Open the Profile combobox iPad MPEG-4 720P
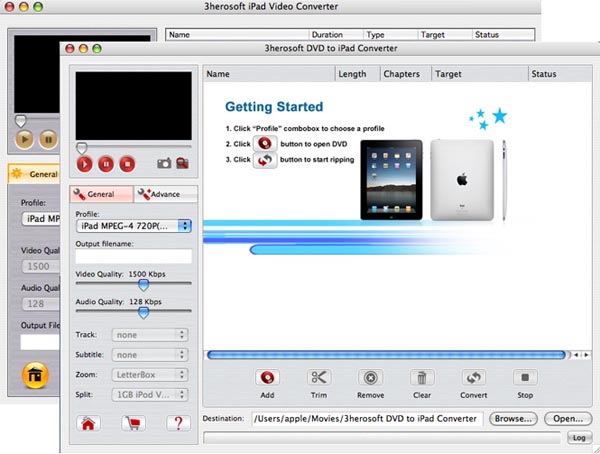Image resolution: width=600 pixels, height=454 pixels. pyautogui.click(x=134, y=226)
